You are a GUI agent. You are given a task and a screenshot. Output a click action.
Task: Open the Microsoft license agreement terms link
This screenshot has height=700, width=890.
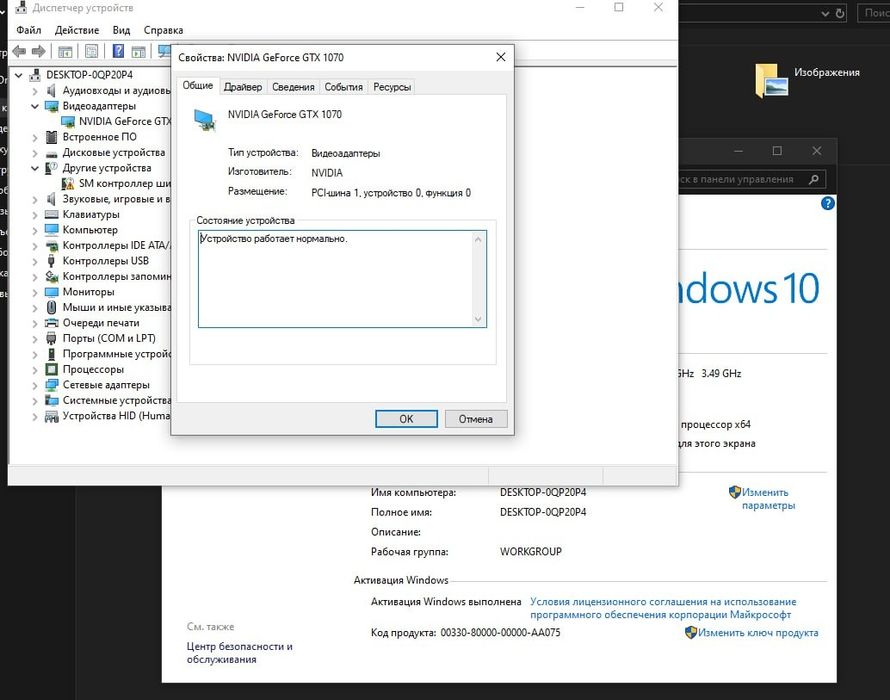pos(663,608)
